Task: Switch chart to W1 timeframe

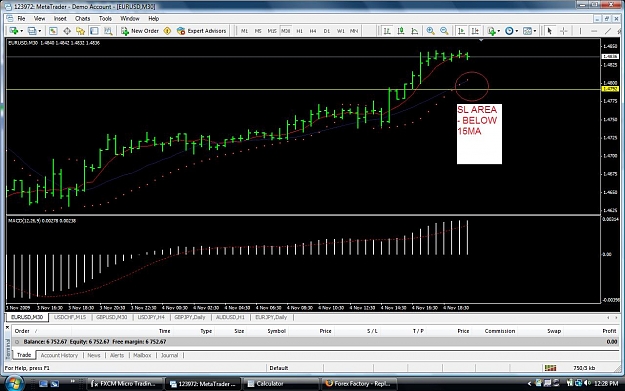Action: (341, 31)
